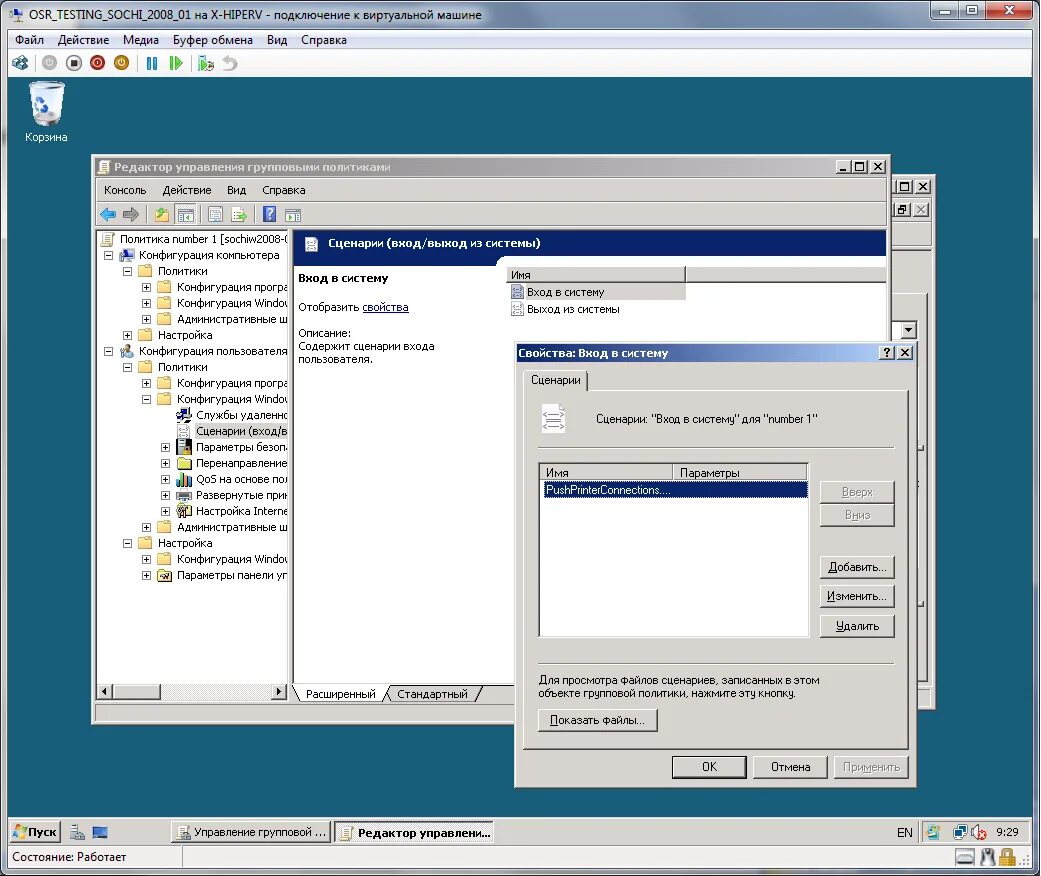The width and height of the screenshot is (1041, 876).
Task: Collapse Конфигурация компьютера tree node
Action: coord(108,255)
